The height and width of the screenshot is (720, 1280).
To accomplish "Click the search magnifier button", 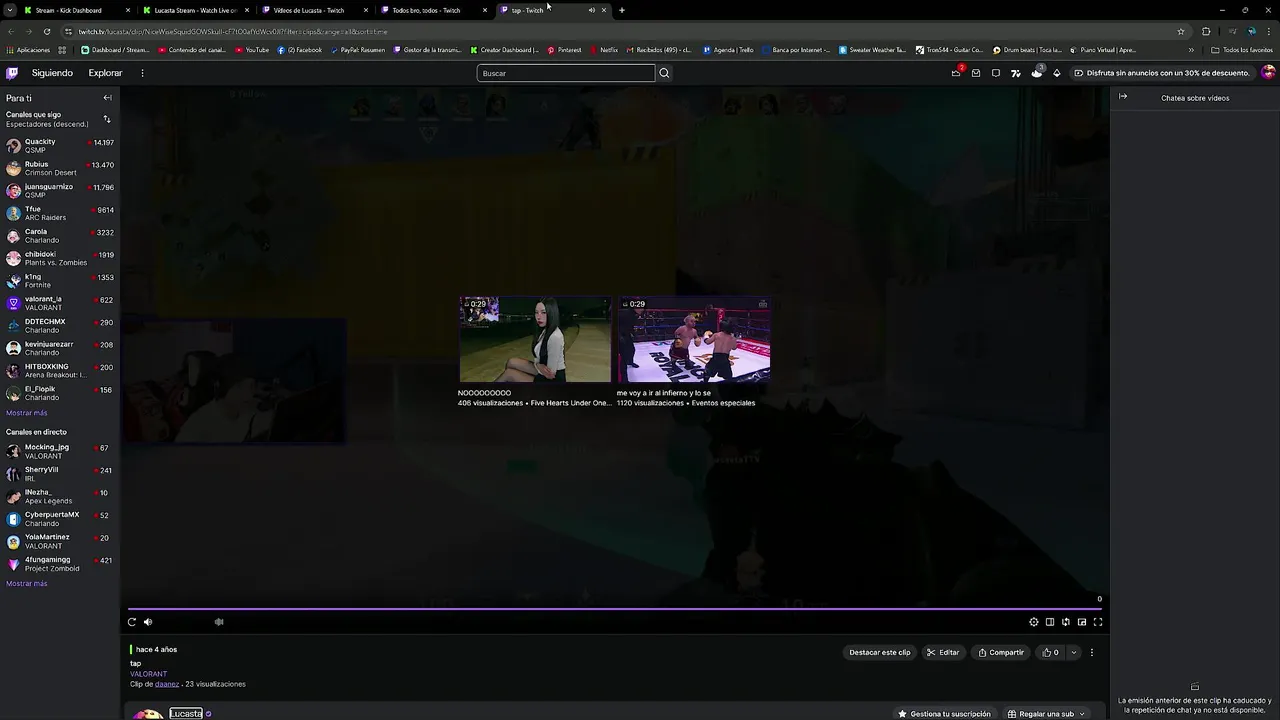I will (664, 73).
